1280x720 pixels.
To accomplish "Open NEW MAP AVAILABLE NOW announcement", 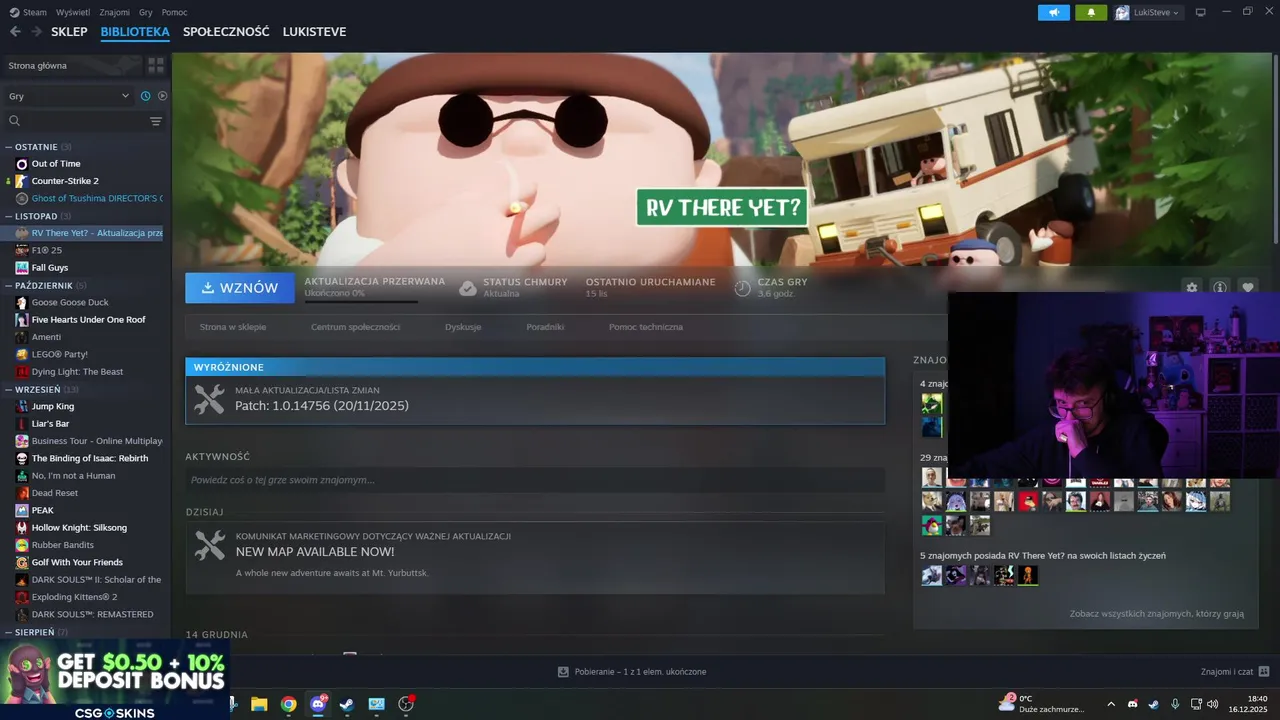I will coord(535,557).
